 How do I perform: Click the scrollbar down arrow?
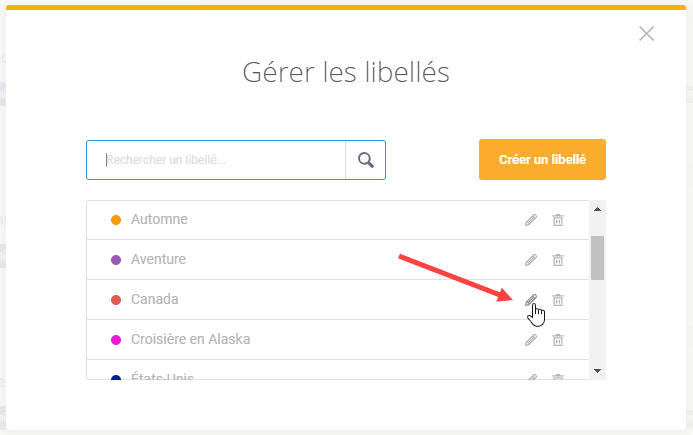point(598,371)
